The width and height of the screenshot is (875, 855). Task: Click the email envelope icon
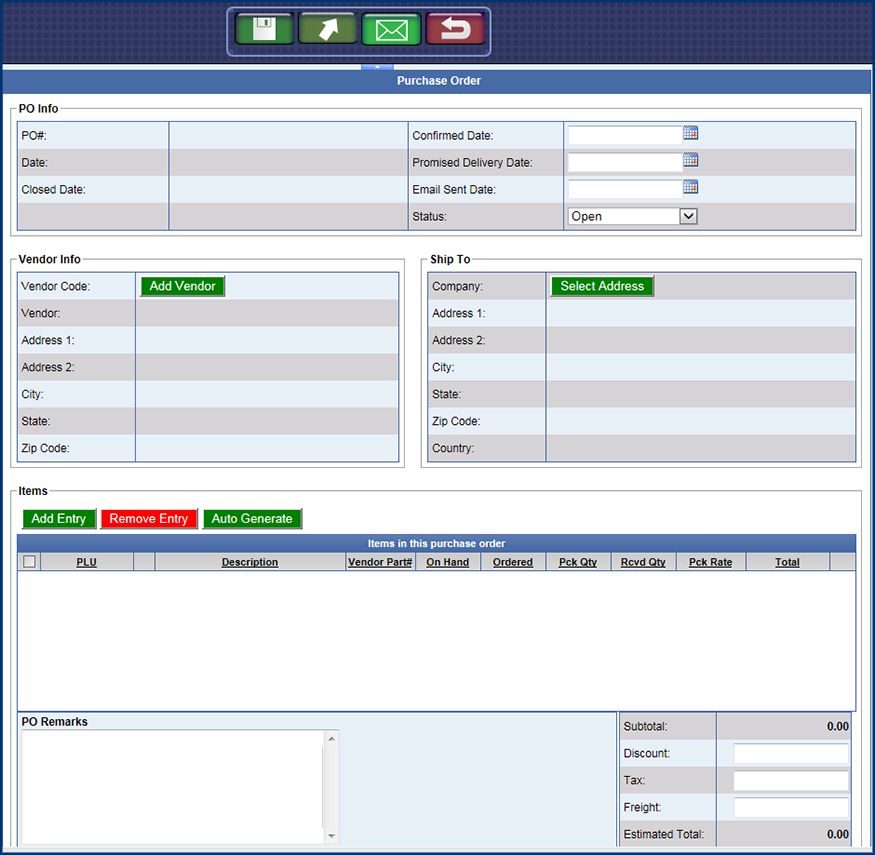tap(391, 29)
